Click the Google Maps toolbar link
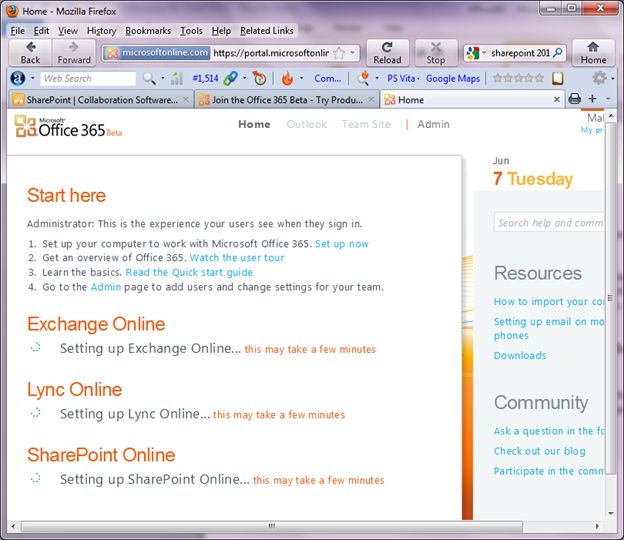624x540 pixels. [x=453, y=78]
